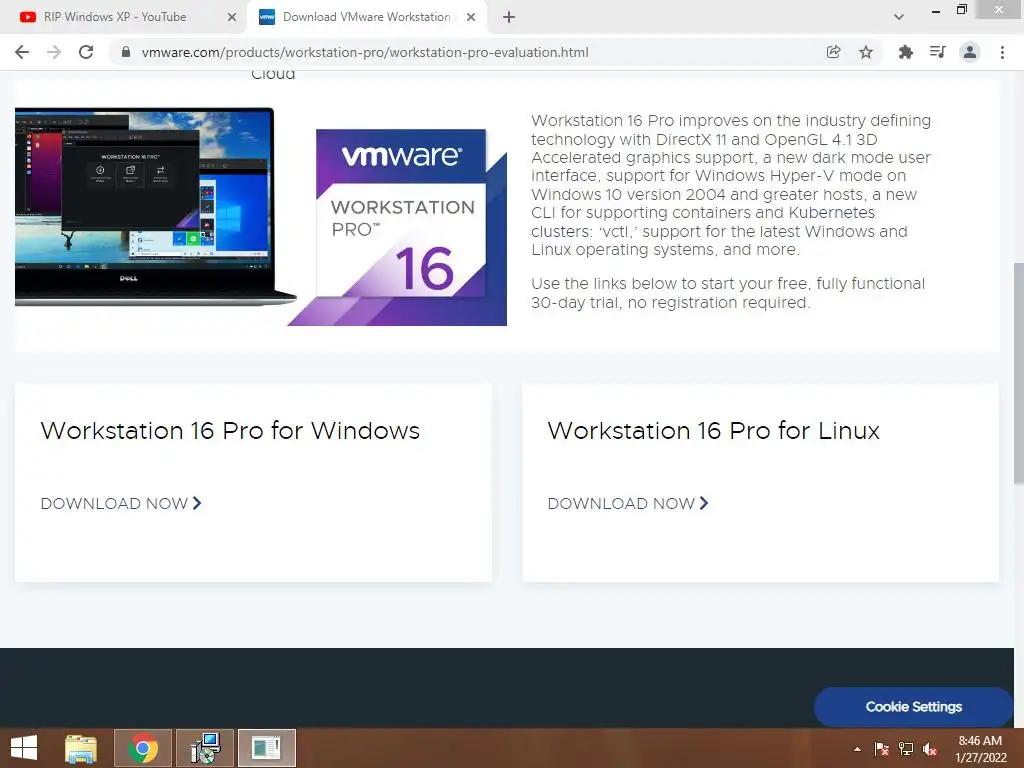This screenshot has width=1024, height=768.
Task: Click the 30-day trial paragraph text
Action: 728,293
